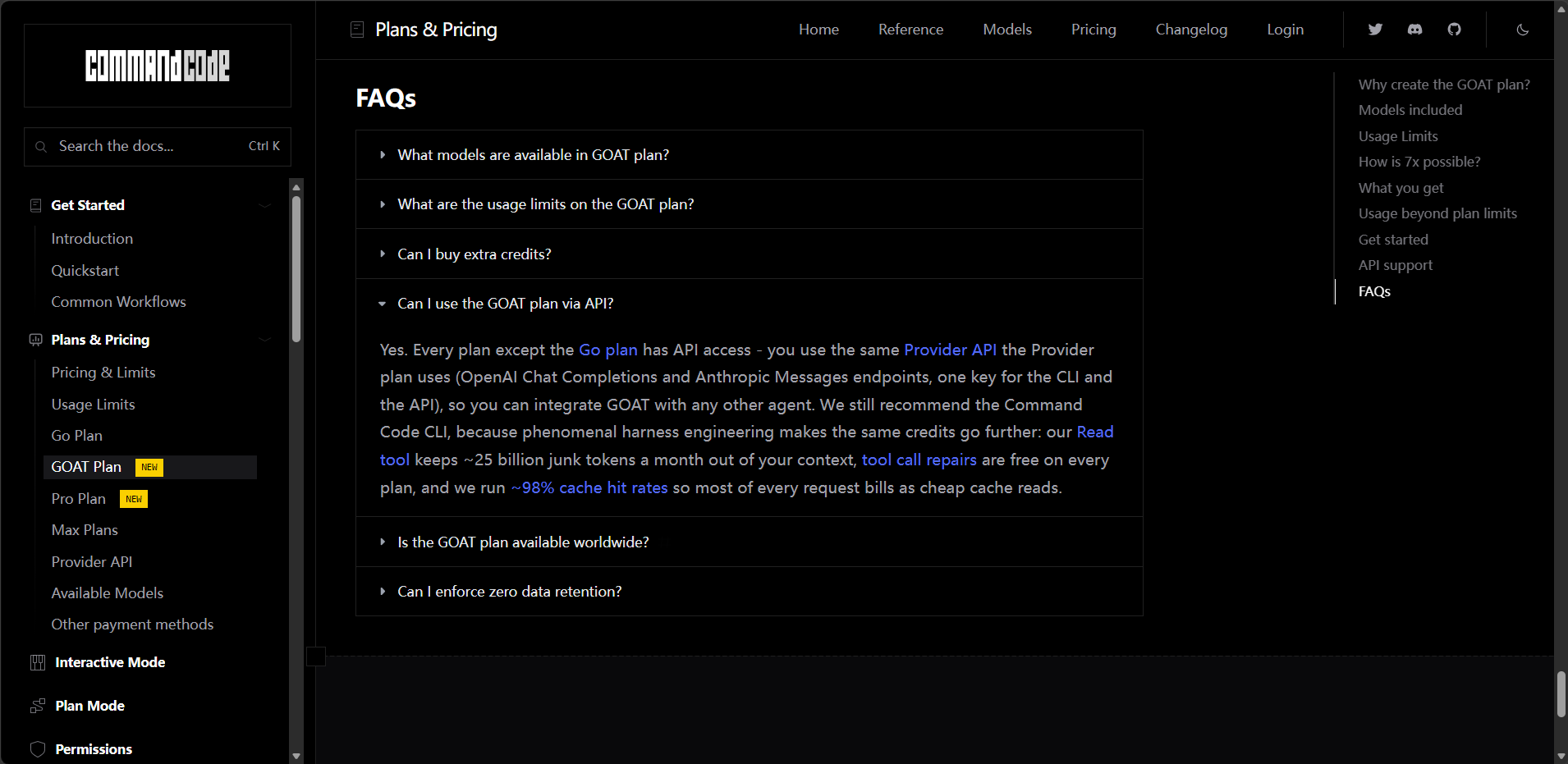Open Go Plan in sidebar
This screenshot has width=1568, height=764.
[x=76, y=436]
